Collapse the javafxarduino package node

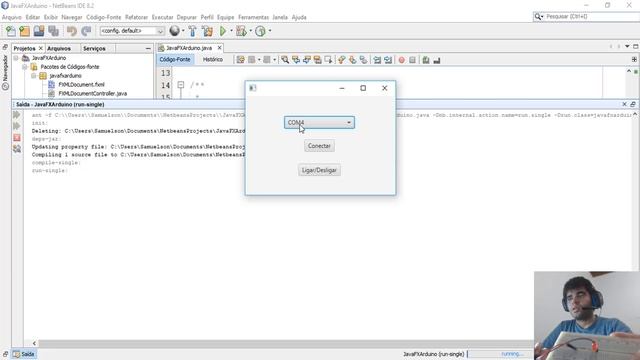click(34, 76)
